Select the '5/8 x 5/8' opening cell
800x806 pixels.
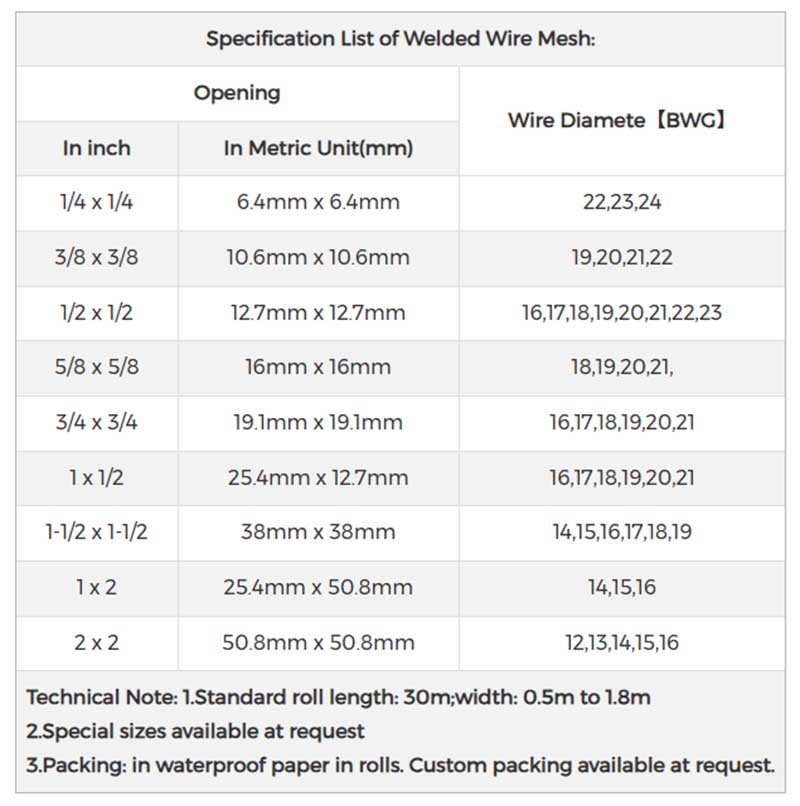pyautogui.click(x=97, y=367)
